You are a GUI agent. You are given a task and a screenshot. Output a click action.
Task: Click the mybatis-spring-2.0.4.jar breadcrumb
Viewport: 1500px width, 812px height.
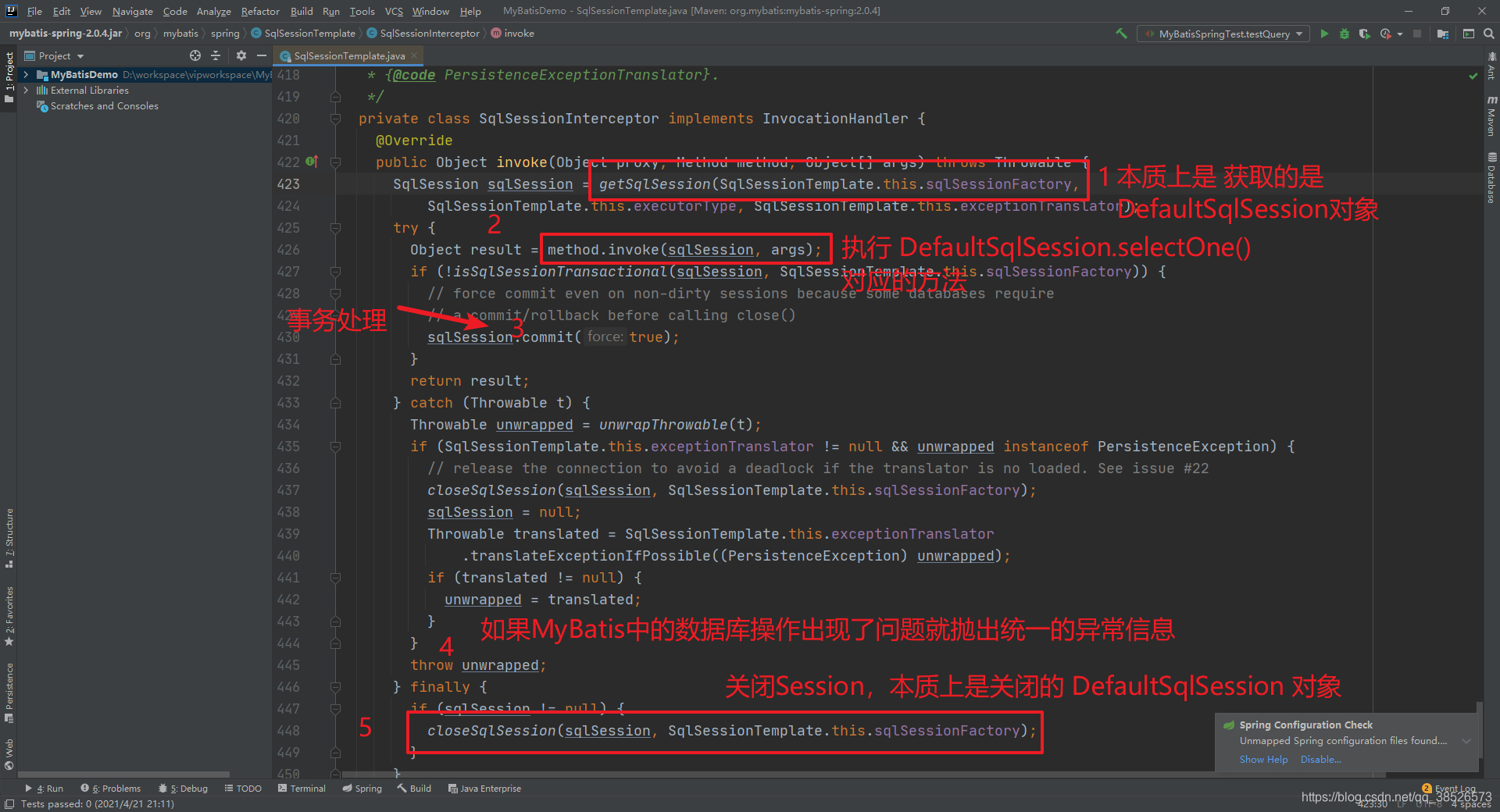66,34
